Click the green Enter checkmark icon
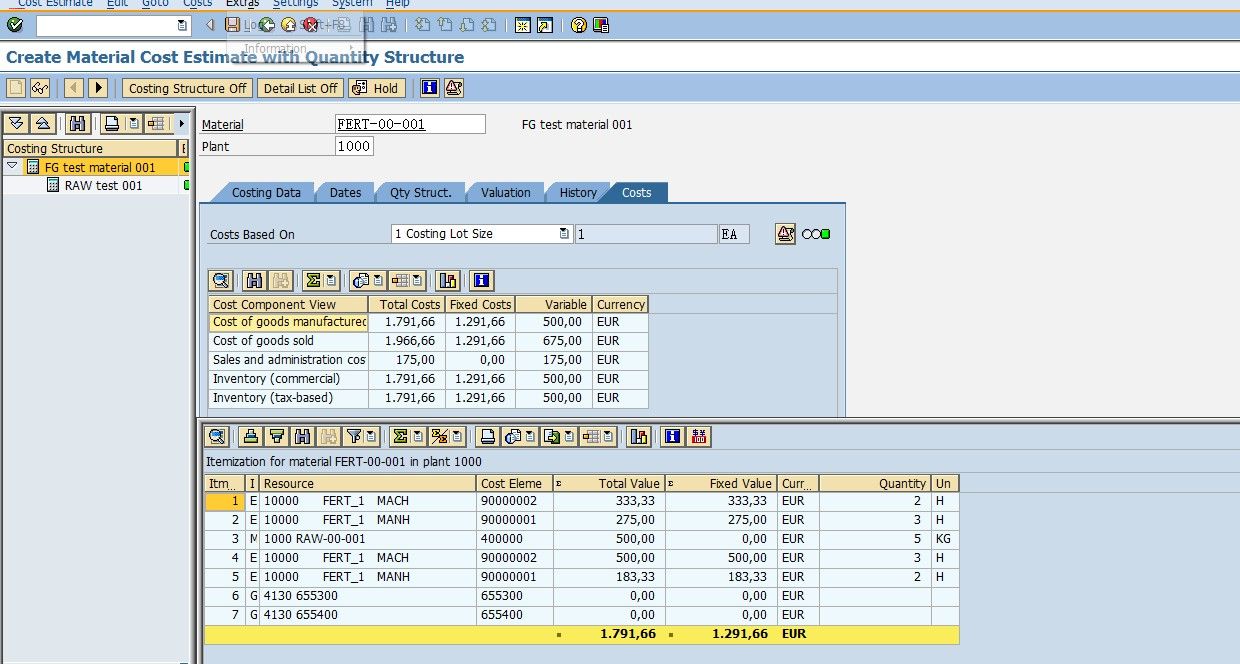Image resolution: width=1240 pixels, height=664 pixels. click(x=15, y=25)
